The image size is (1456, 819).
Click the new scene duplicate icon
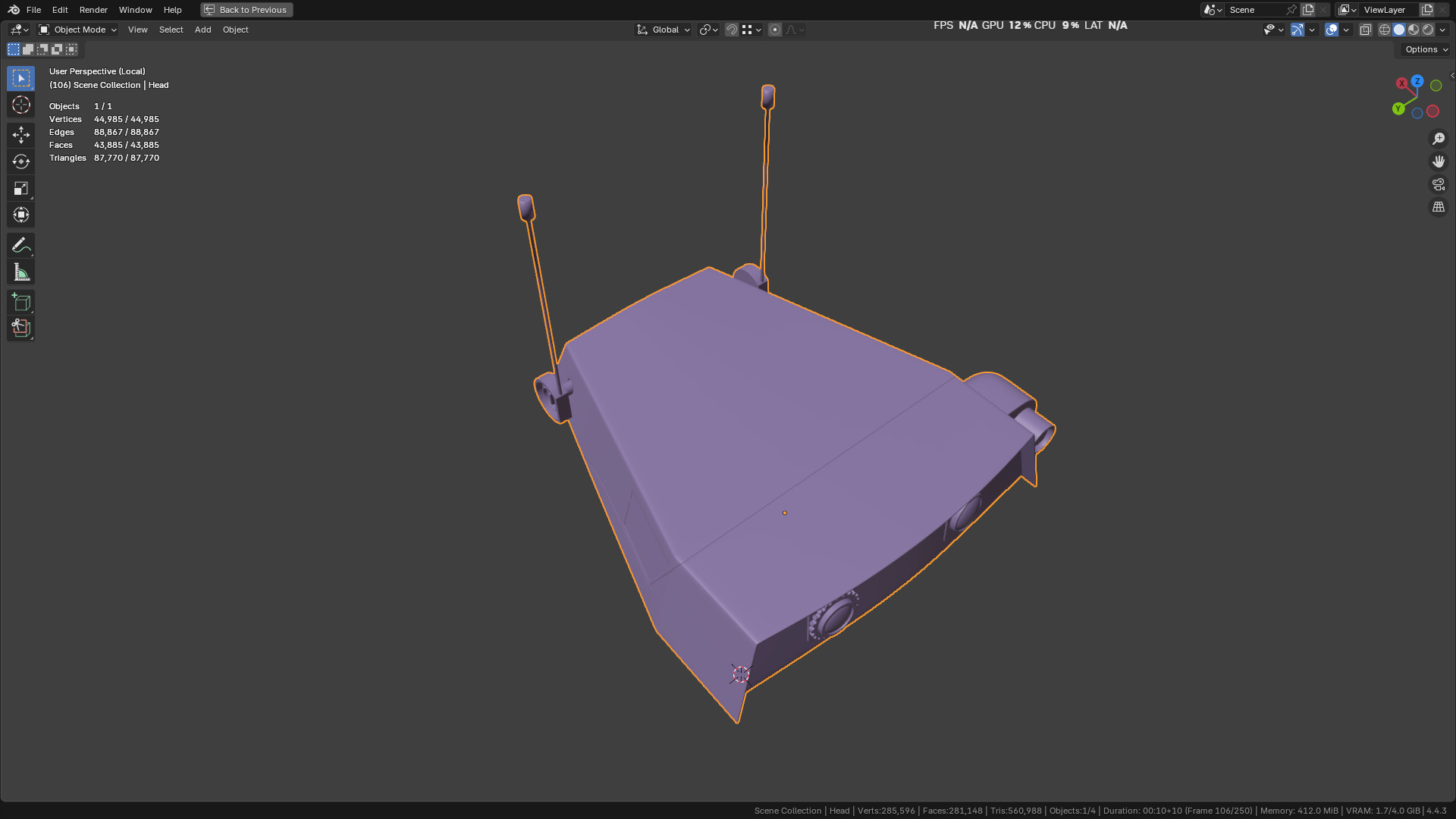(1308, 10)
